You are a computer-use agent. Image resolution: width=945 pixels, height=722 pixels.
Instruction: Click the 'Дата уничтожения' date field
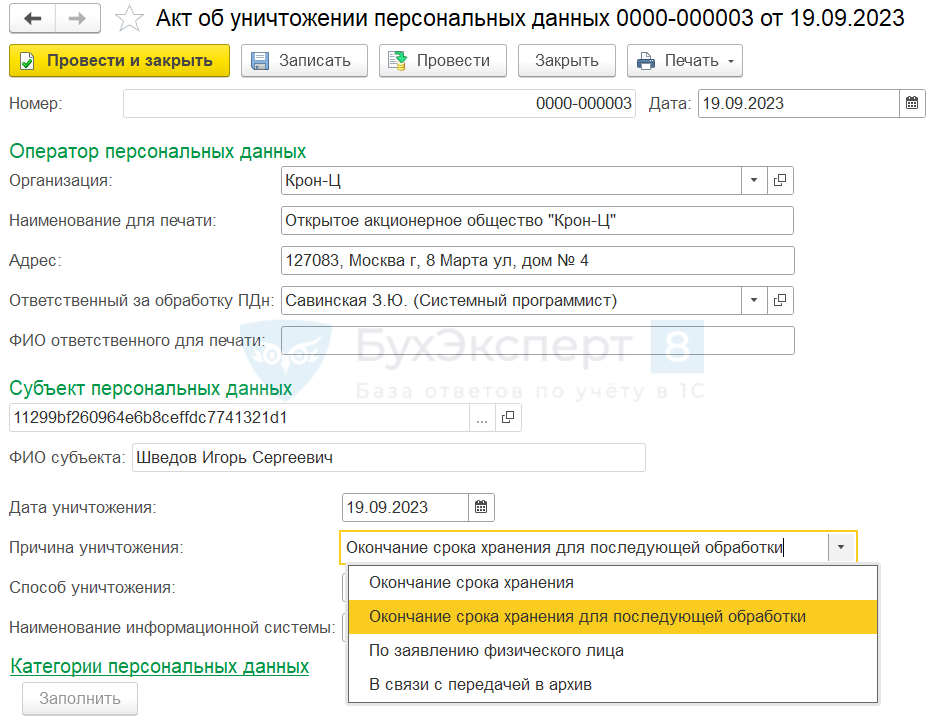point(405,507)
